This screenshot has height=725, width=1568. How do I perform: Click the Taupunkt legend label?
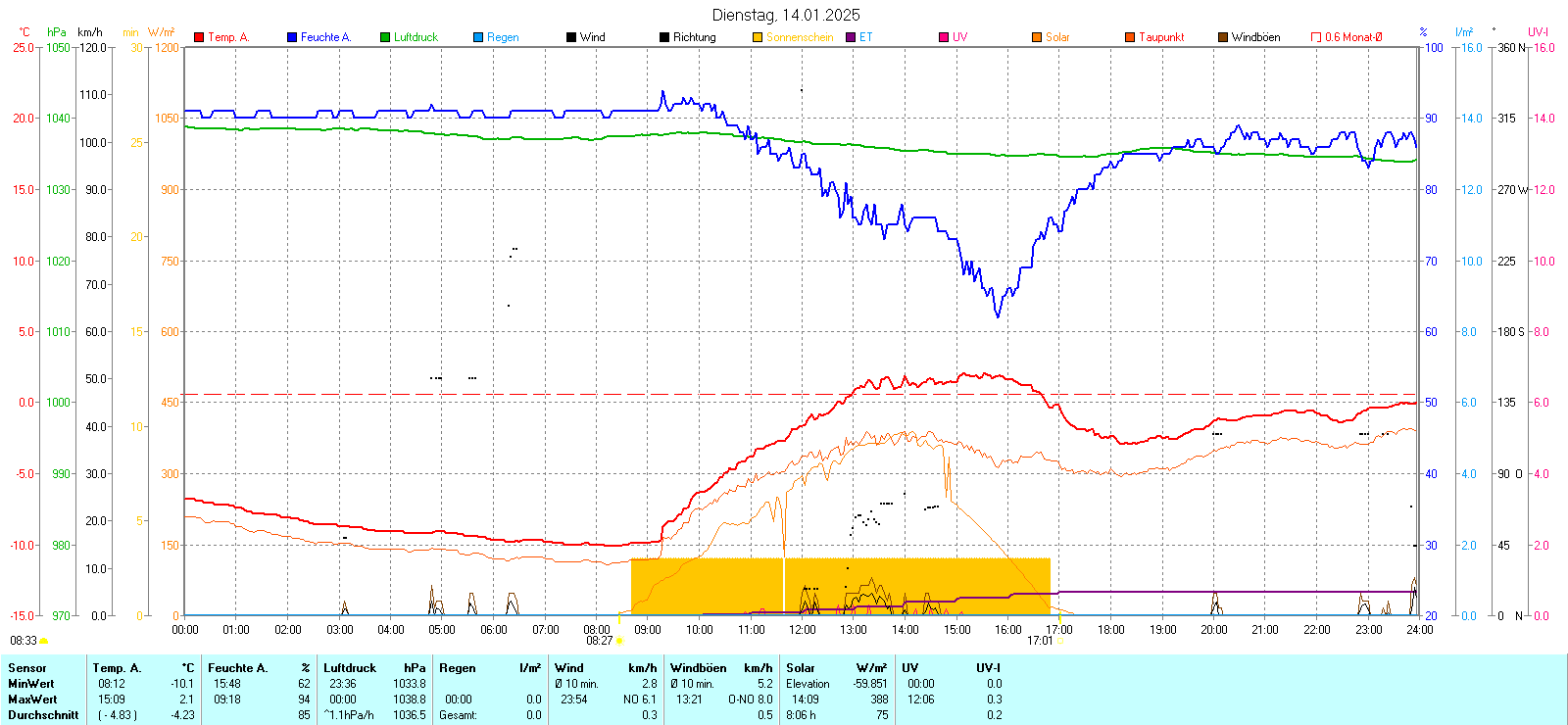click(1161, 37)
